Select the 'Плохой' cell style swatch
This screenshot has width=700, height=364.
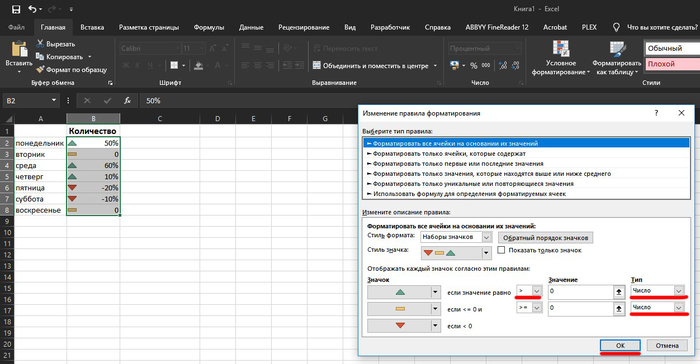[672, 64]
